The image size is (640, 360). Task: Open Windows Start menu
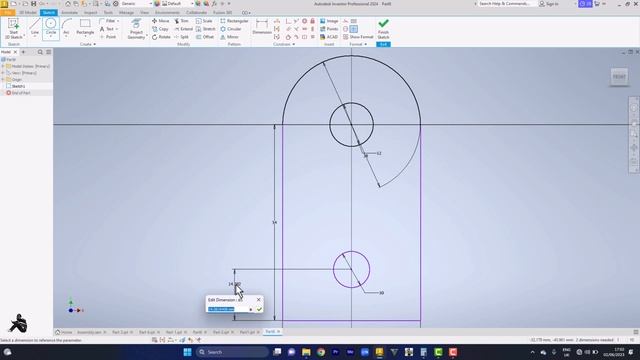point(187,352)
